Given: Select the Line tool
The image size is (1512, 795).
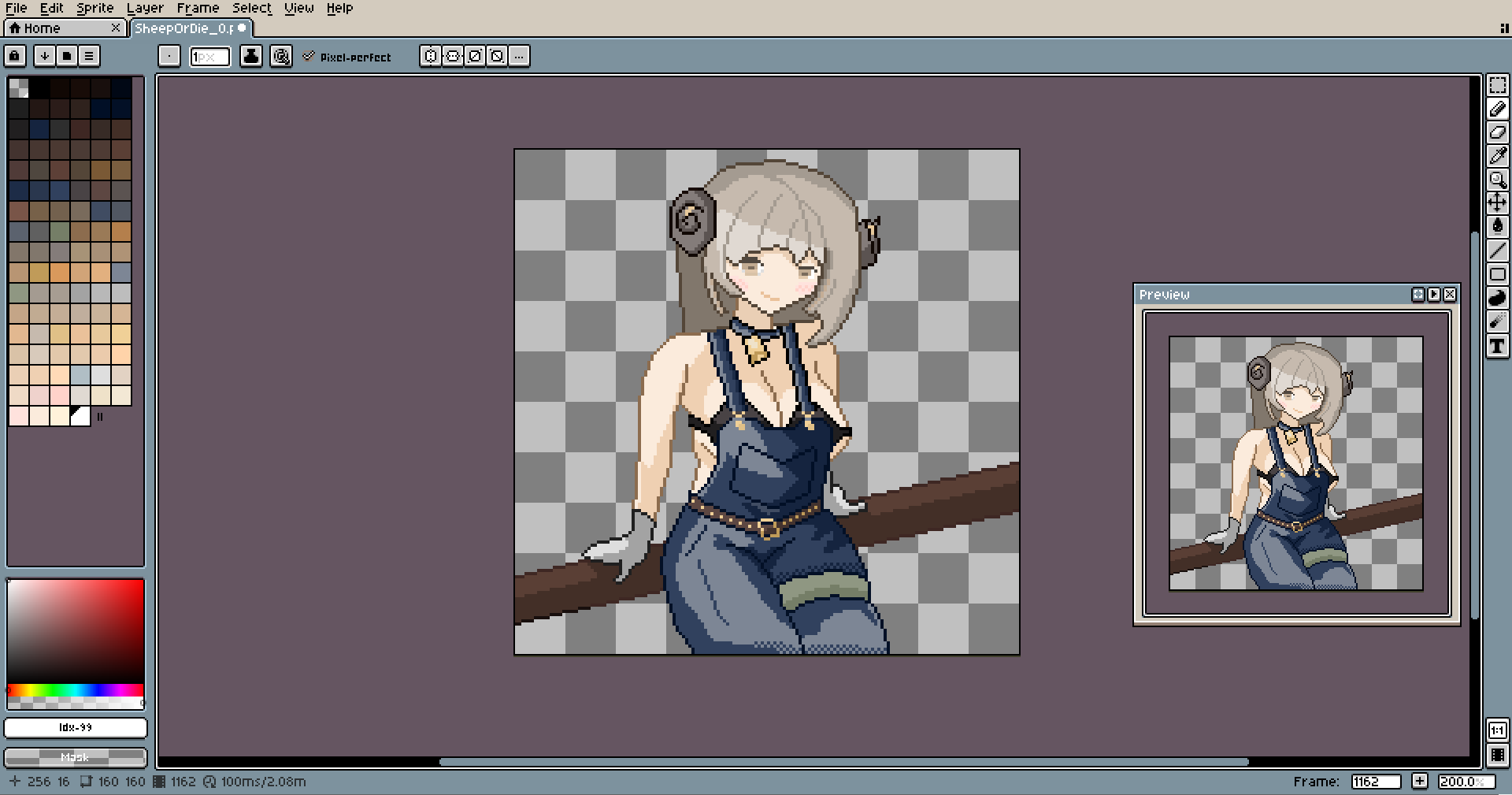Looking at the screenshot, I should [1497, 251].
